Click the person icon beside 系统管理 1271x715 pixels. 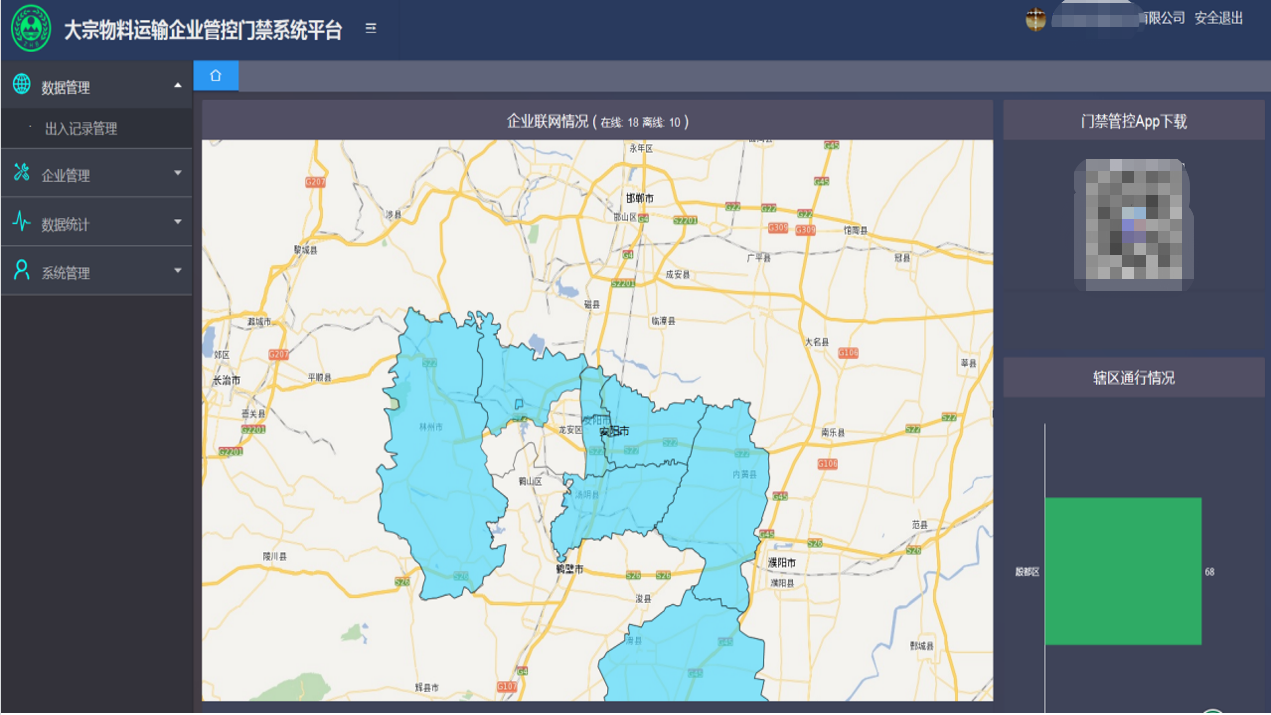click(x=21, y=270)
